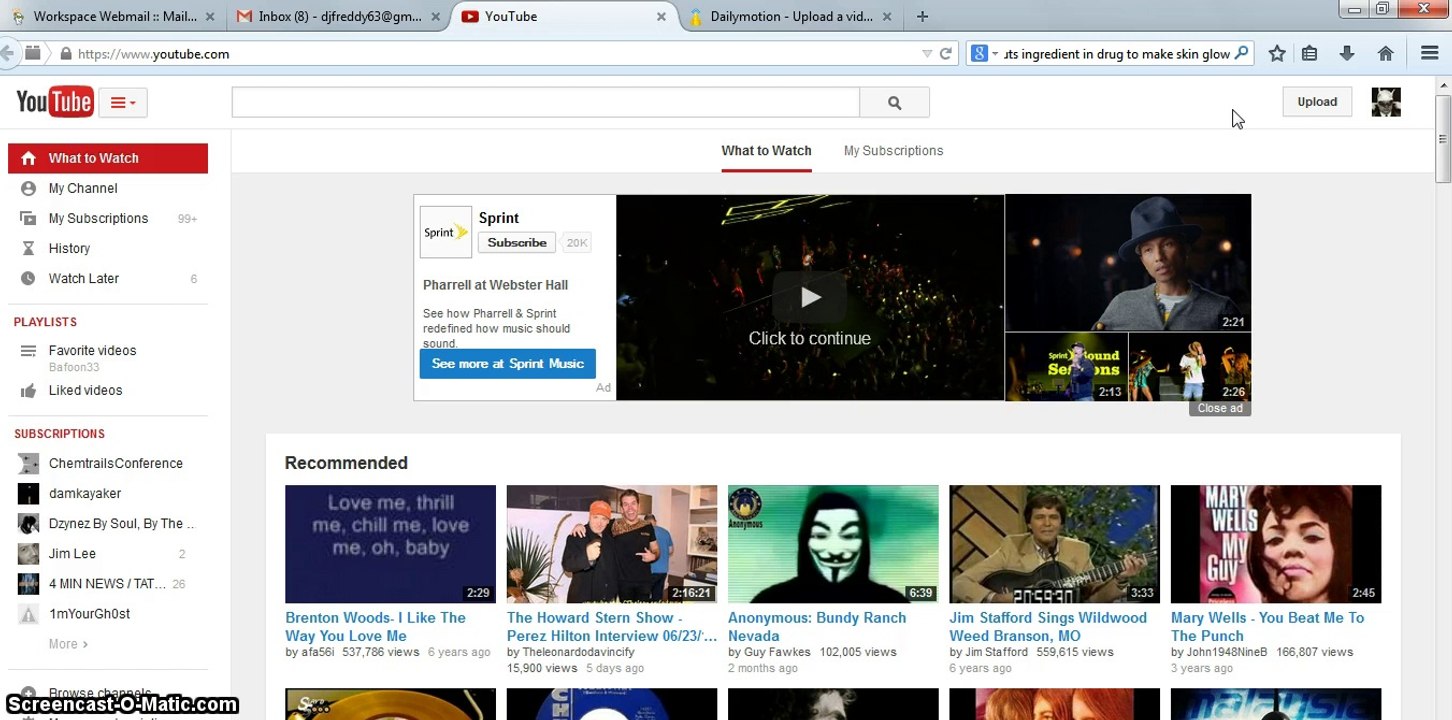
Task: Click See more at Sprint Music
Action: [x=507, y=364]
